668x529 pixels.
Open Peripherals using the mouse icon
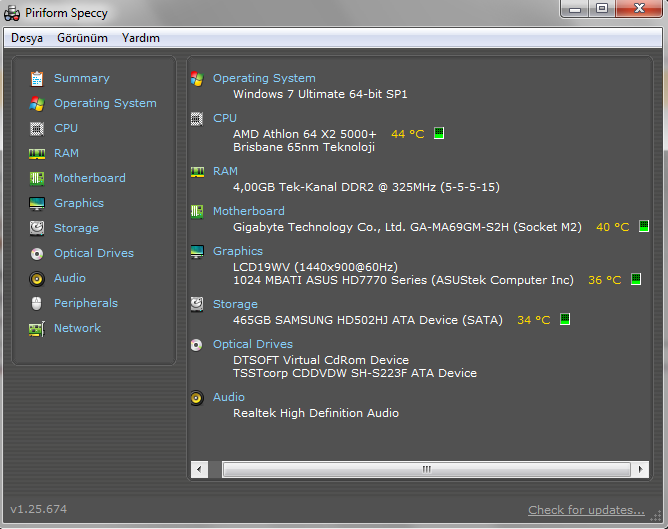tap(37, 303)
